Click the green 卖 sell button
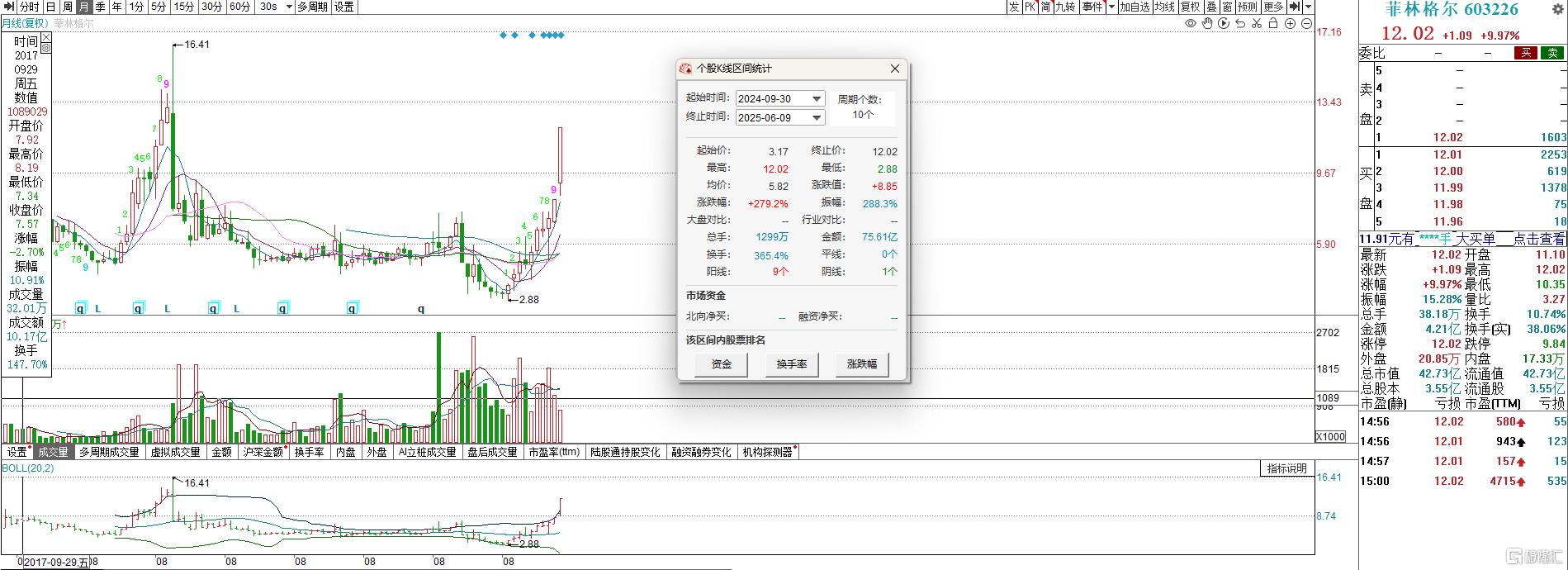This screenshot has width=1568, height=570. pyautogui.click(x=1552, y=53)
